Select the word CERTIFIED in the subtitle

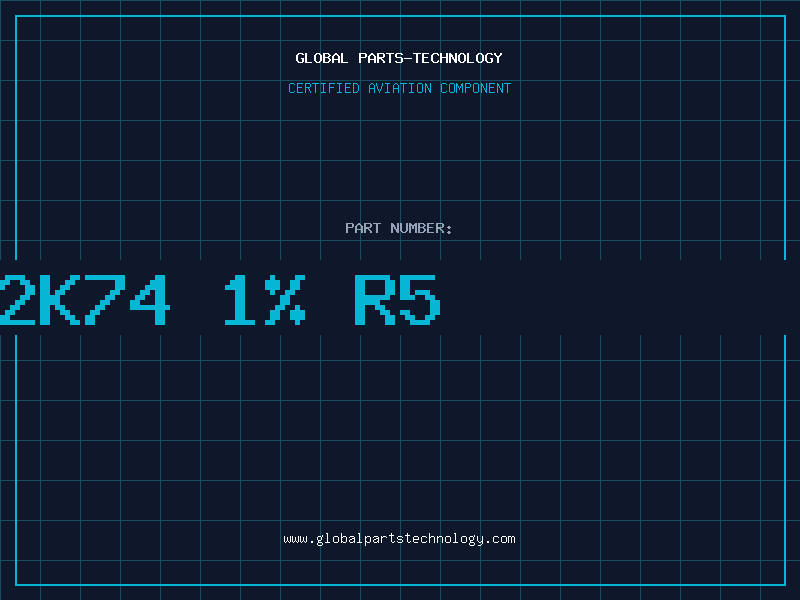click(324, 88)
